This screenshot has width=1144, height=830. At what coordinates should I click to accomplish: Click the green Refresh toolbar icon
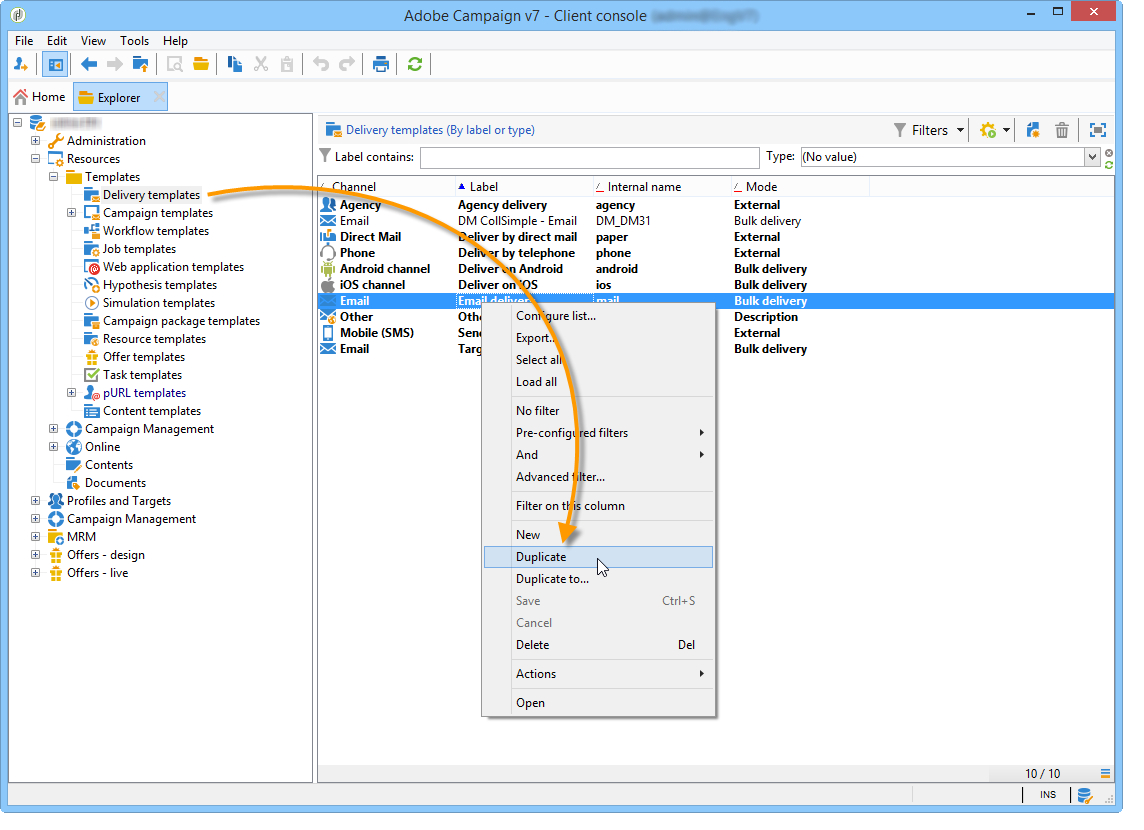(414, 65)
